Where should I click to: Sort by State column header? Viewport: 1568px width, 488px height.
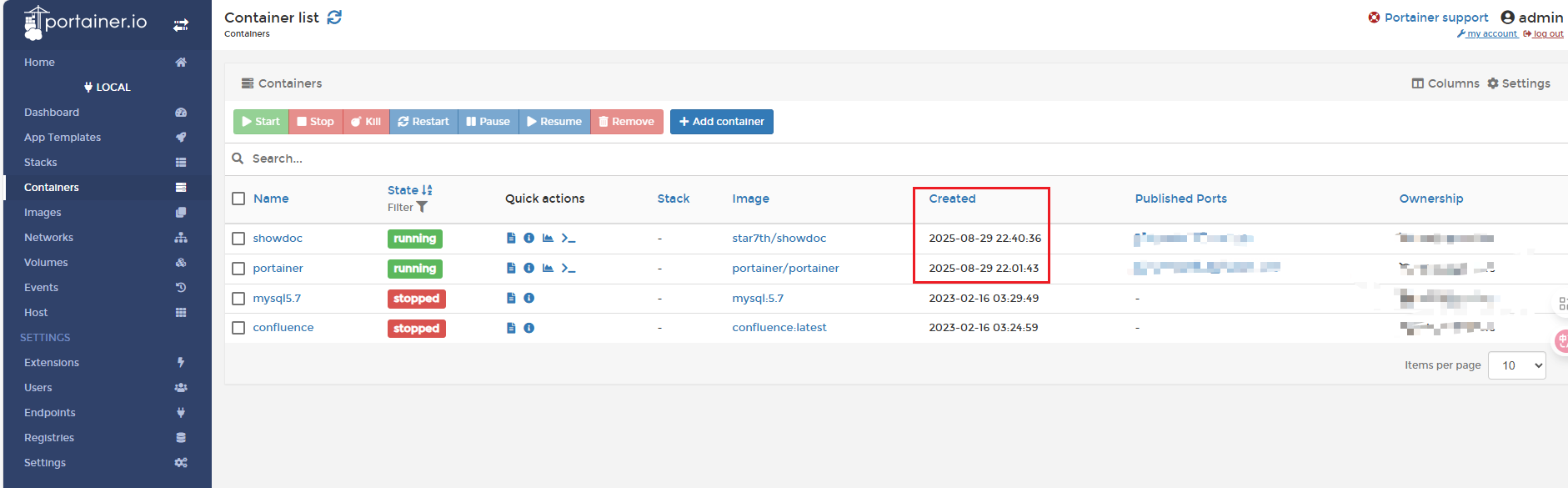(x=409, y=190)
